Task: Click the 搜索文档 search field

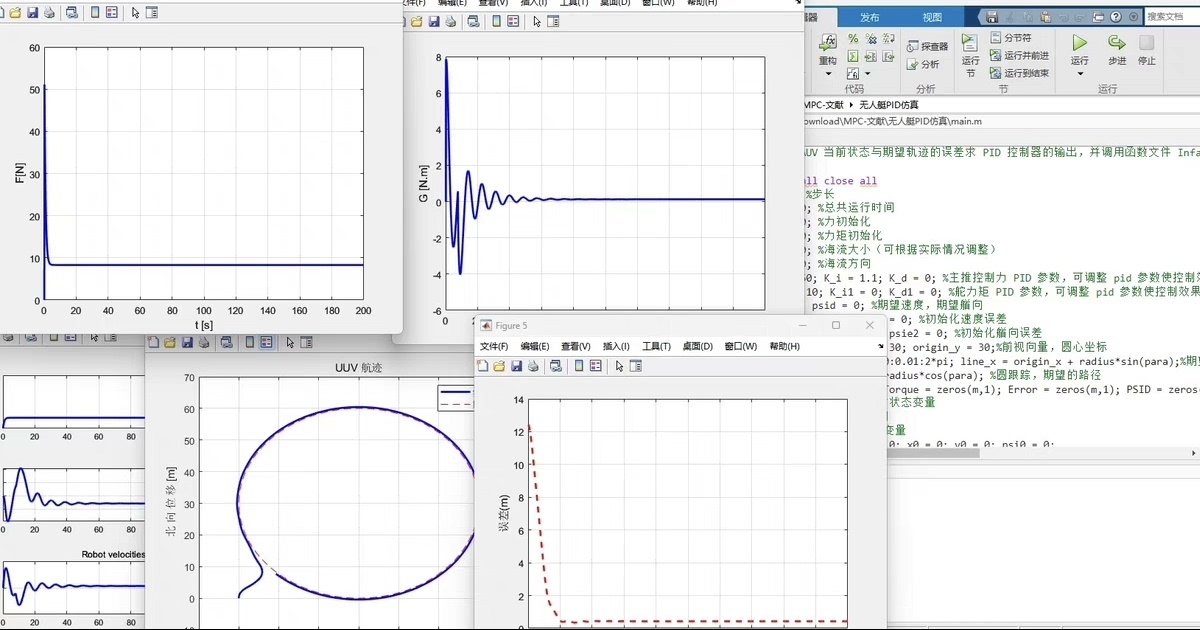Action: coord(1172,16)
